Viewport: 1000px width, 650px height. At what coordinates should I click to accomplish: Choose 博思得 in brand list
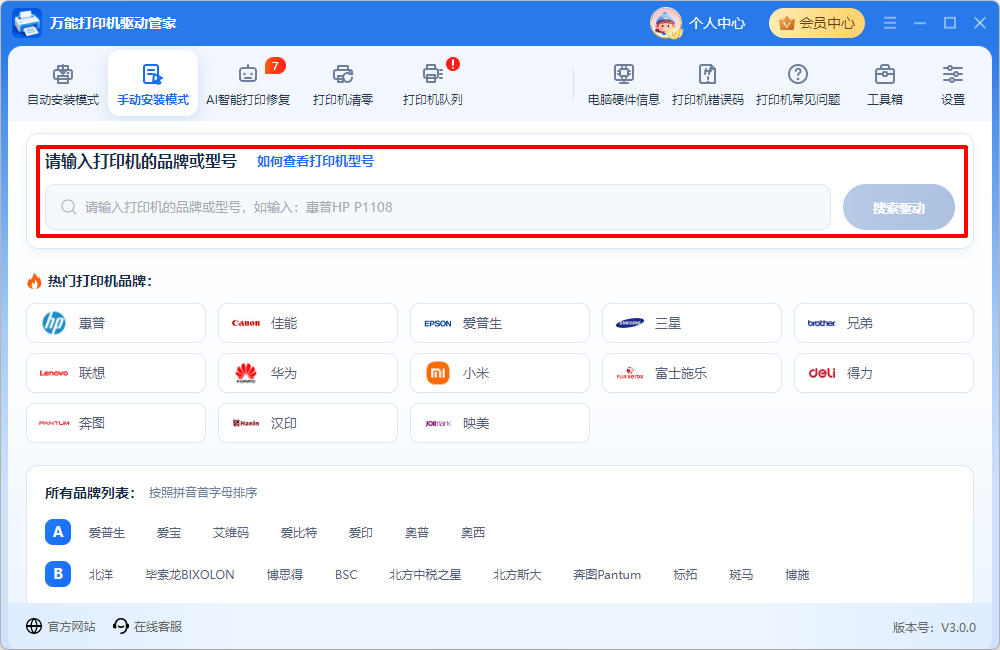click(284, 575)
